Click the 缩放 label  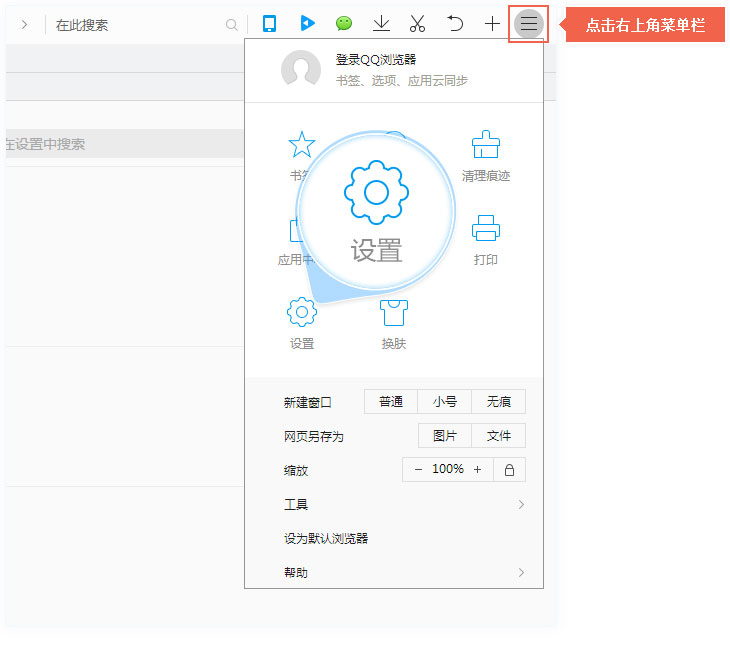[296, 470]
